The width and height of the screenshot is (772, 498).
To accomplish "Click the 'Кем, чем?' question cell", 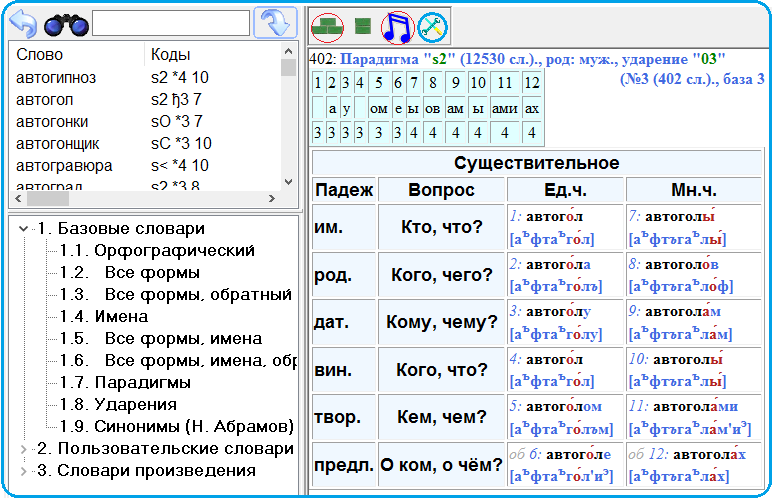I will (x=442, y=417).
